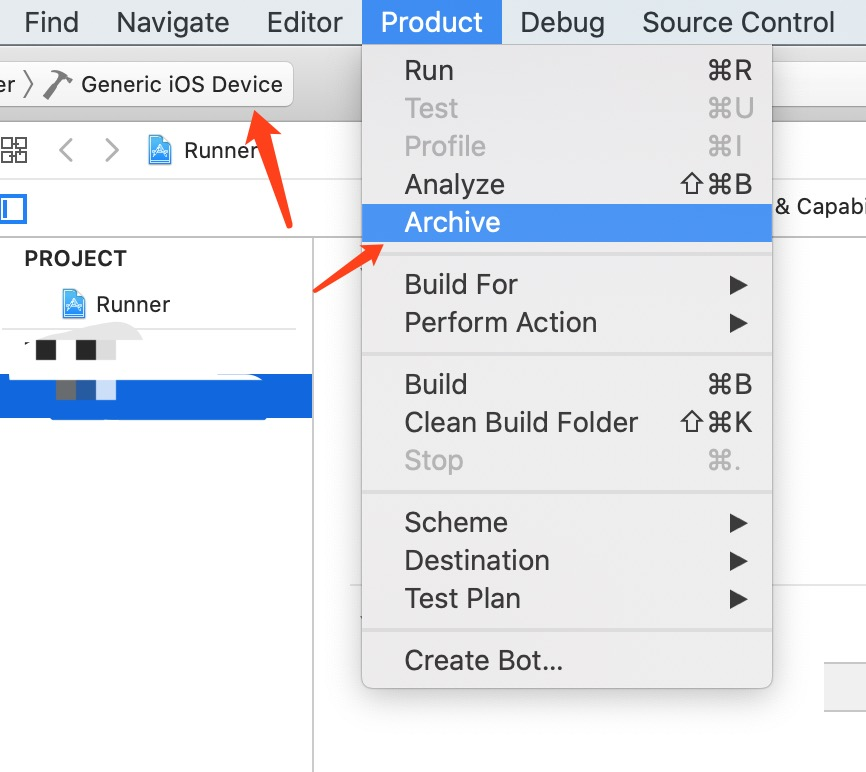
Task: Click the Runner project icon in breadcrumb
Action: 159,151
